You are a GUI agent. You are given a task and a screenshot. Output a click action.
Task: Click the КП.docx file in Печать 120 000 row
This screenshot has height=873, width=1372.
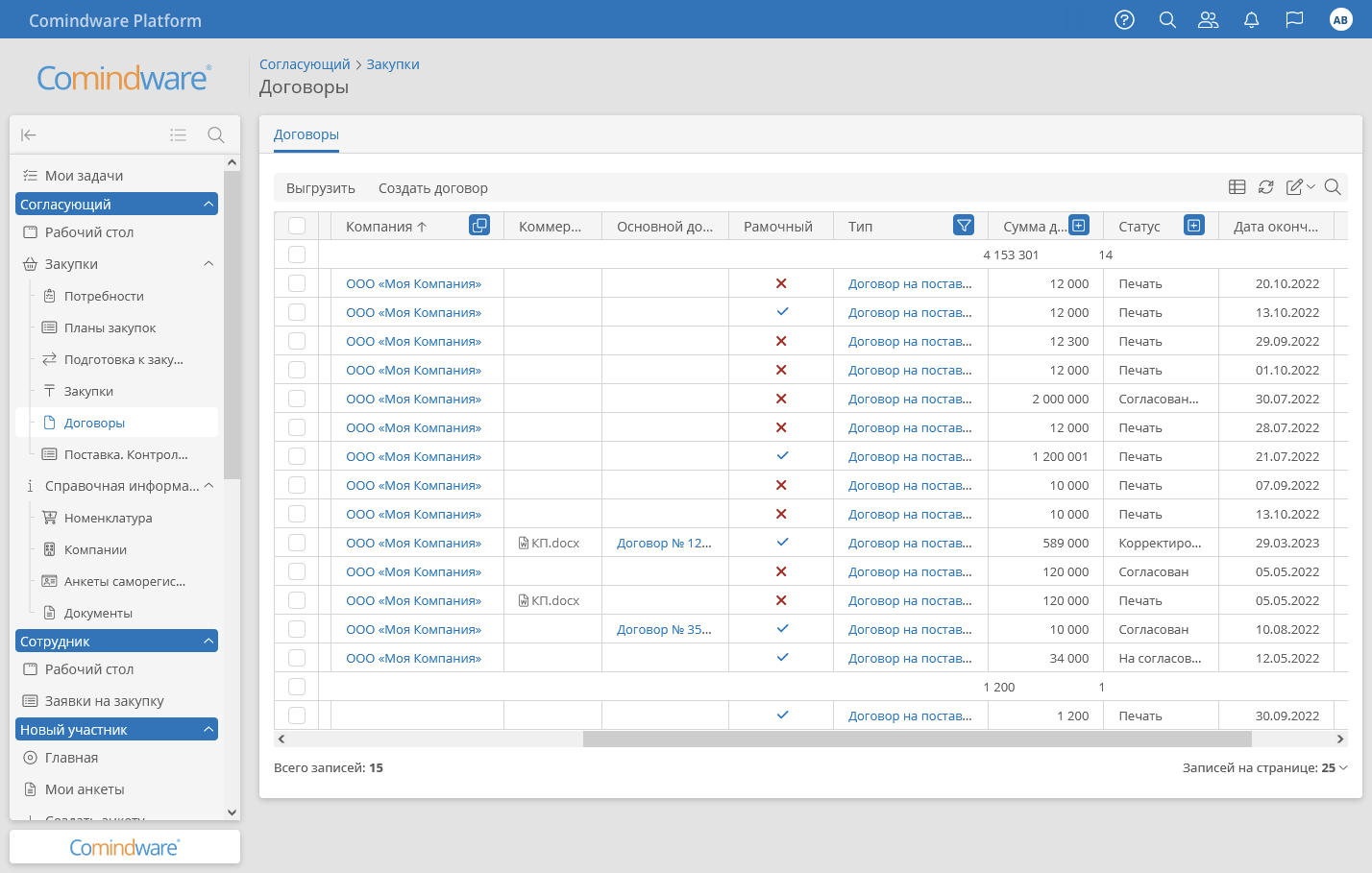point(550,600)
